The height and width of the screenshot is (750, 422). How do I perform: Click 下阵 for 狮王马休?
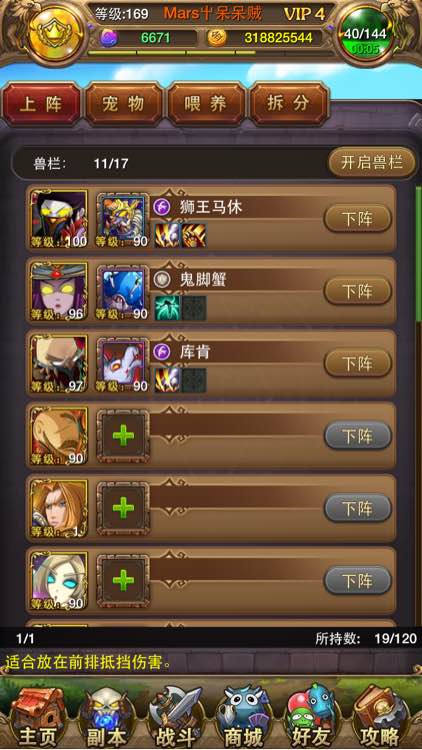tap(358, 219)
